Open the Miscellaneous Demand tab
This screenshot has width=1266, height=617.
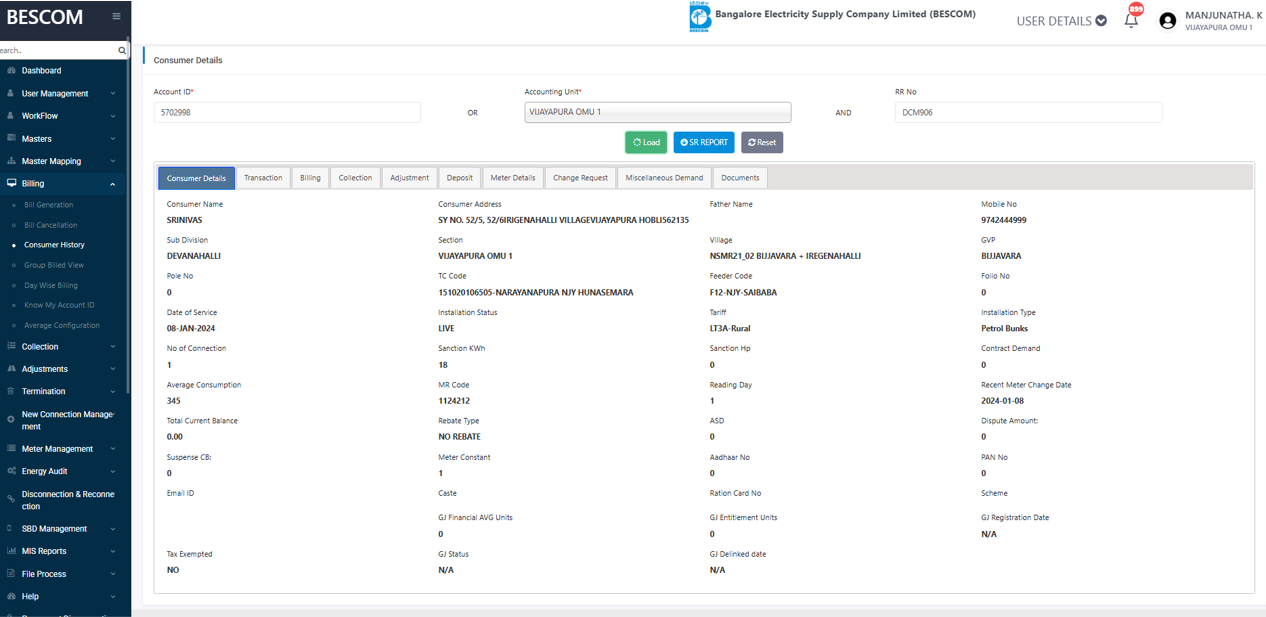(x=665, y=178)
